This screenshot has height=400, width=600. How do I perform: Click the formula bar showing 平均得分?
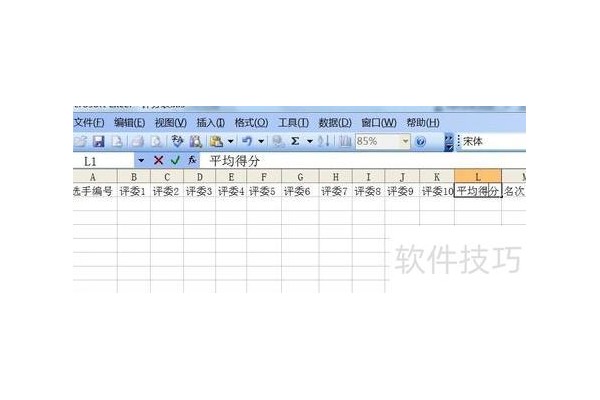click(363, 161)
